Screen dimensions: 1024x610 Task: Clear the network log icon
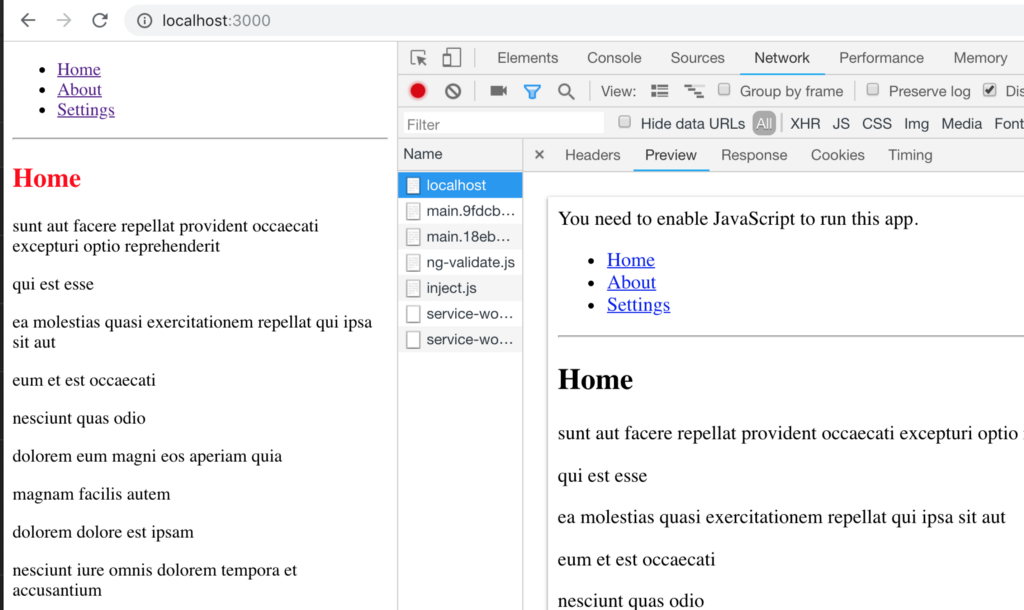tap(453, 91)
